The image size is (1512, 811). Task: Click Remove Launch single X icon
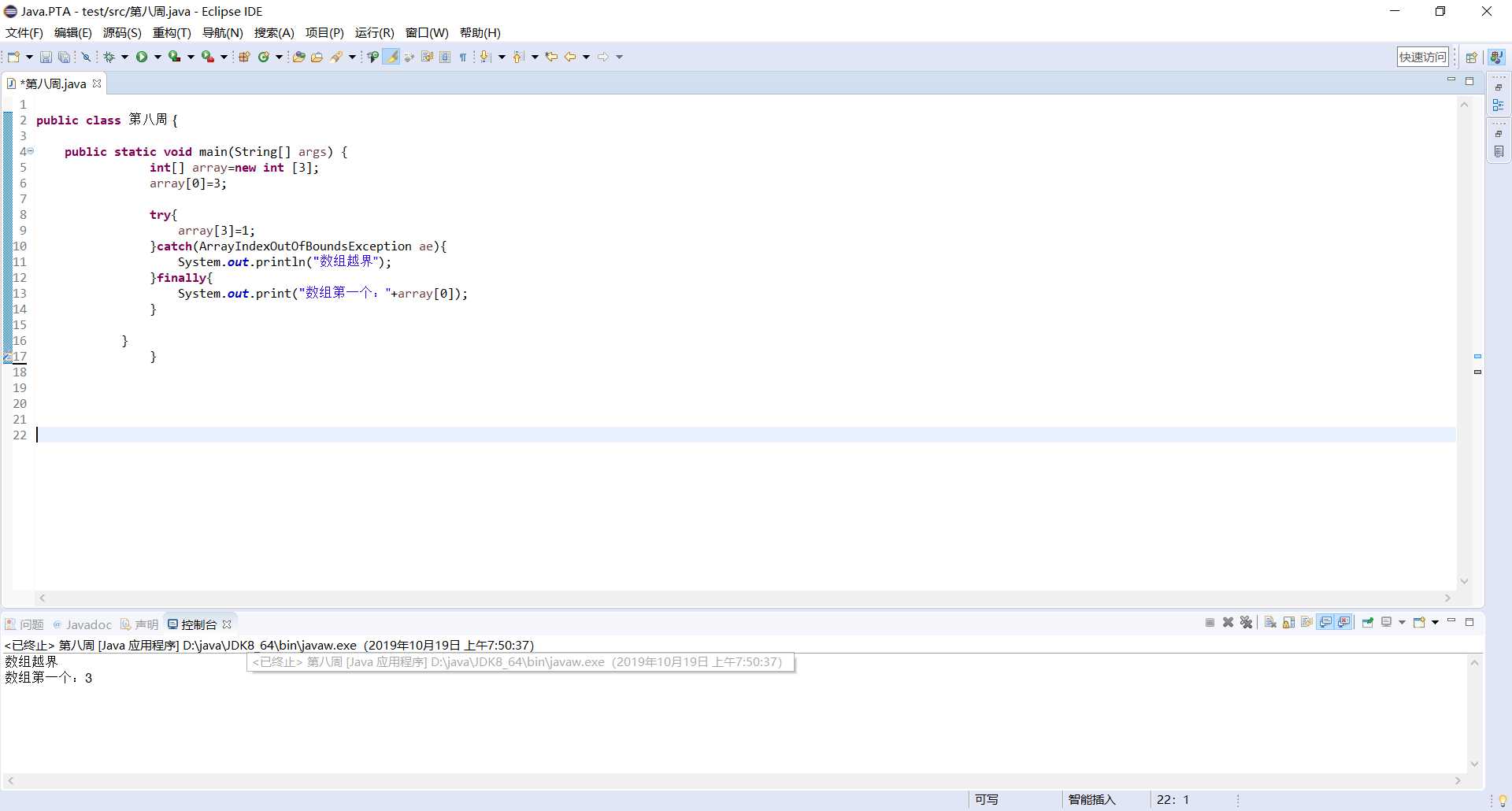click(x=1228, y=623)
